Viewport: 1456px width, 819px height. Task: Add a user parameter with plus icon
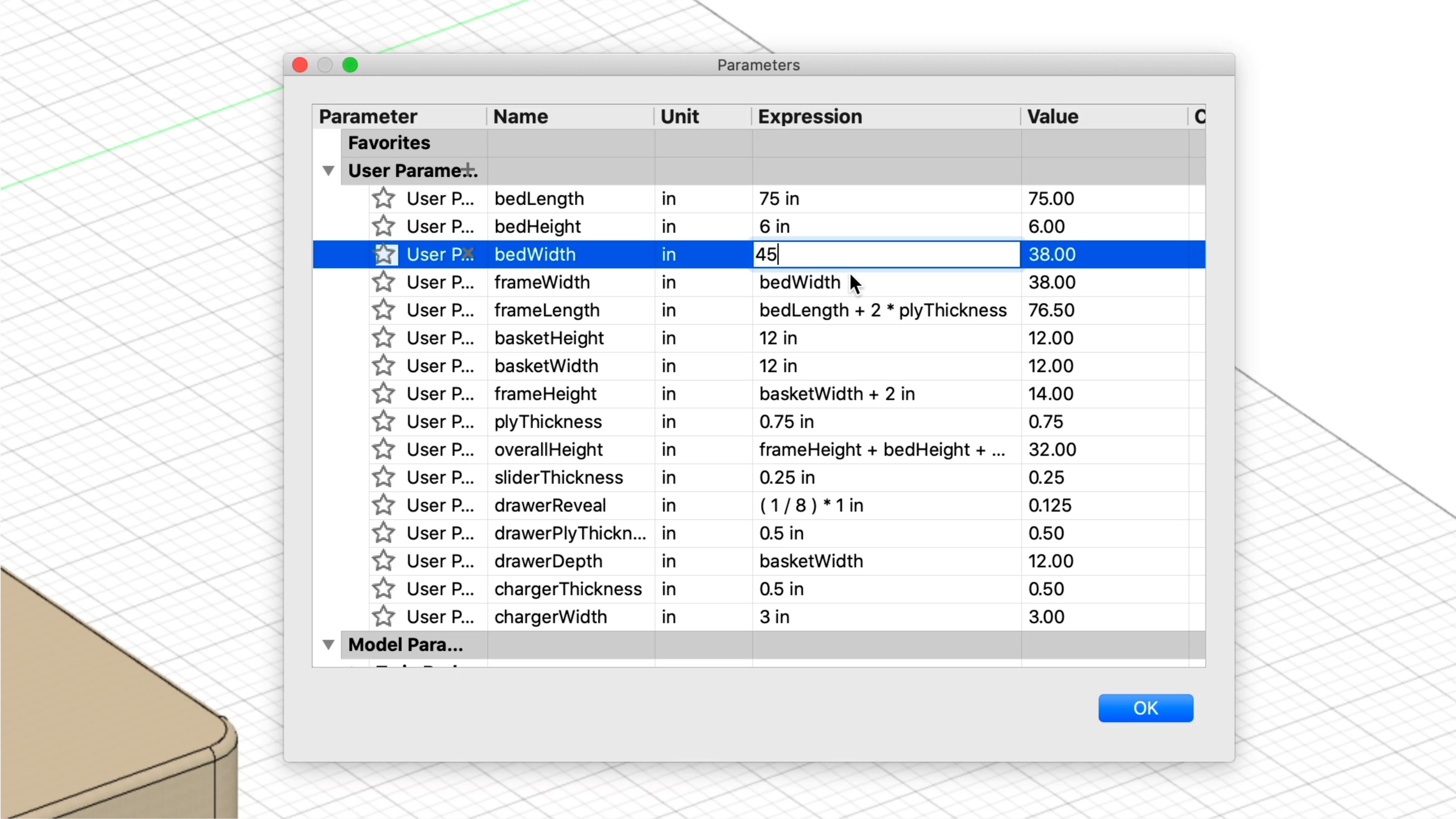(468, 169)
